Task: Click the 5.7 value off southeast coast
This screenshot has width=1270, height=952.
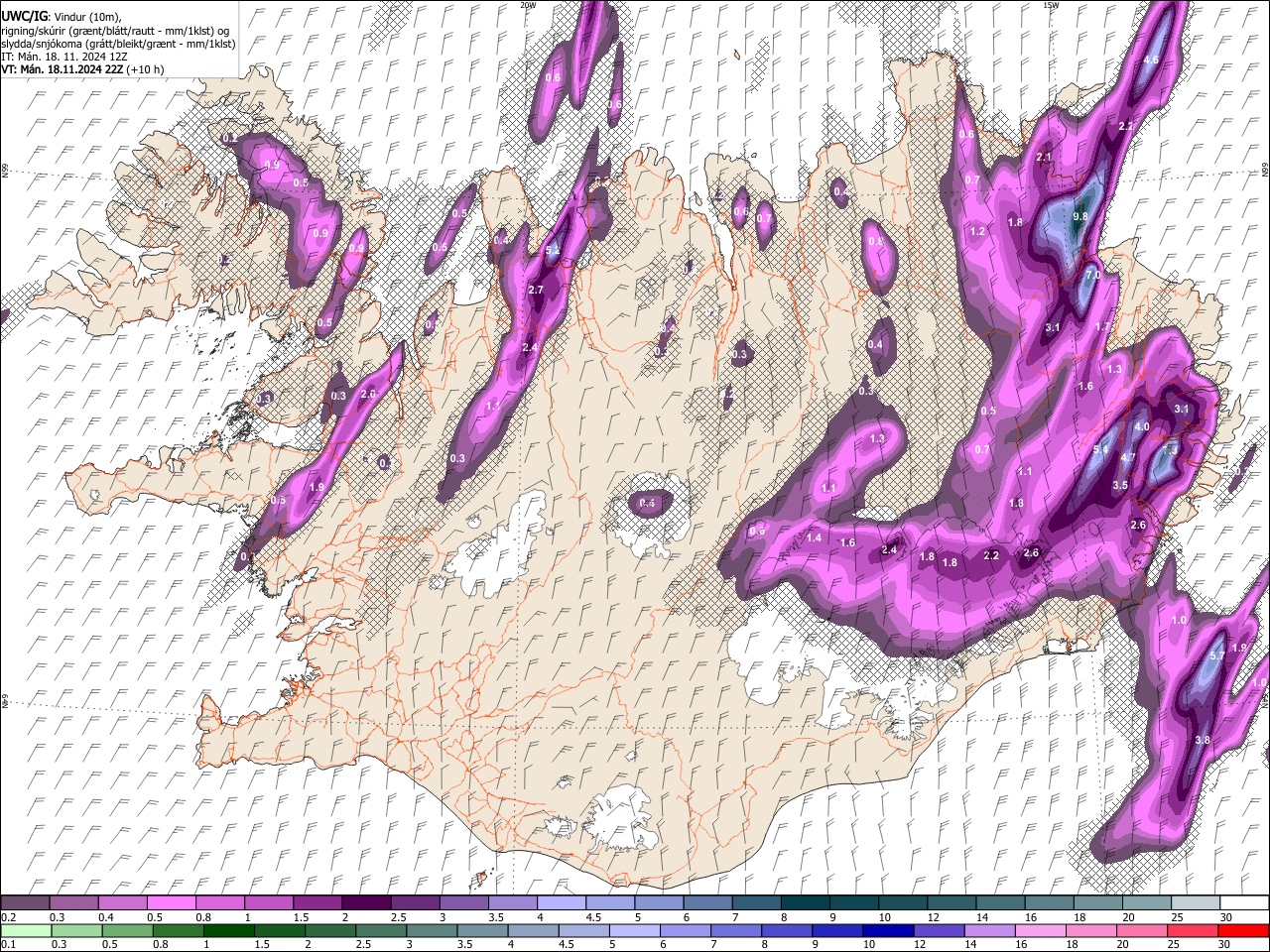Action: click(1217, 656)
